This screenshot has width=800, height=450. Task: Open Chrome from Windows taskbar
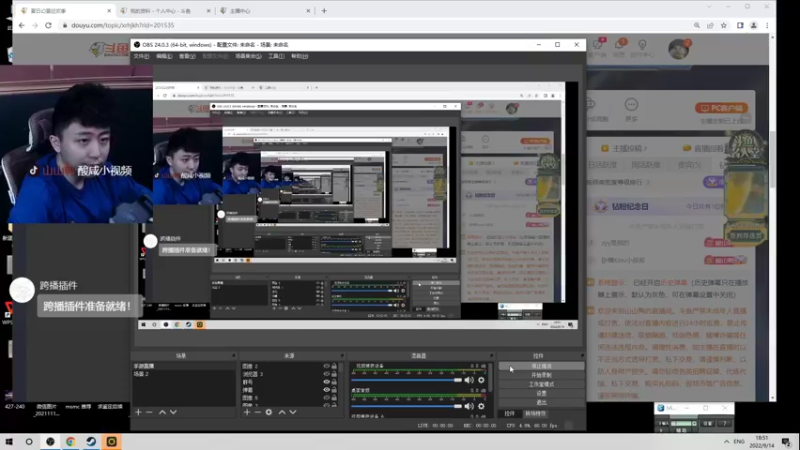coord(70,442)
